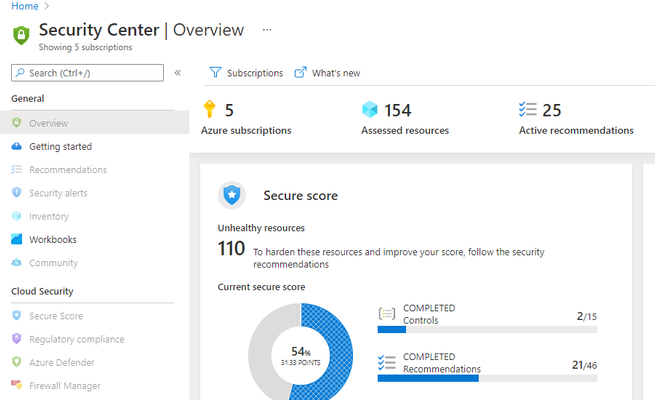Click the Secure score star shield icon
The height and width of the screenshot is (400, 655).
click(232, 195)
